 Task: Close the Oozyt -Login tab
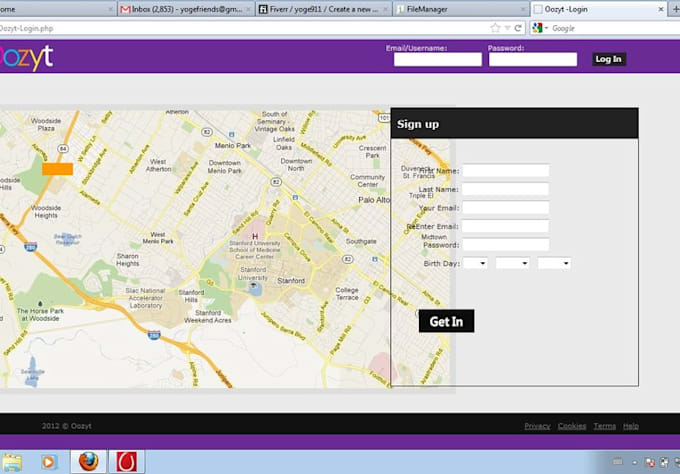pyautogui.click(x=660, y=9)
